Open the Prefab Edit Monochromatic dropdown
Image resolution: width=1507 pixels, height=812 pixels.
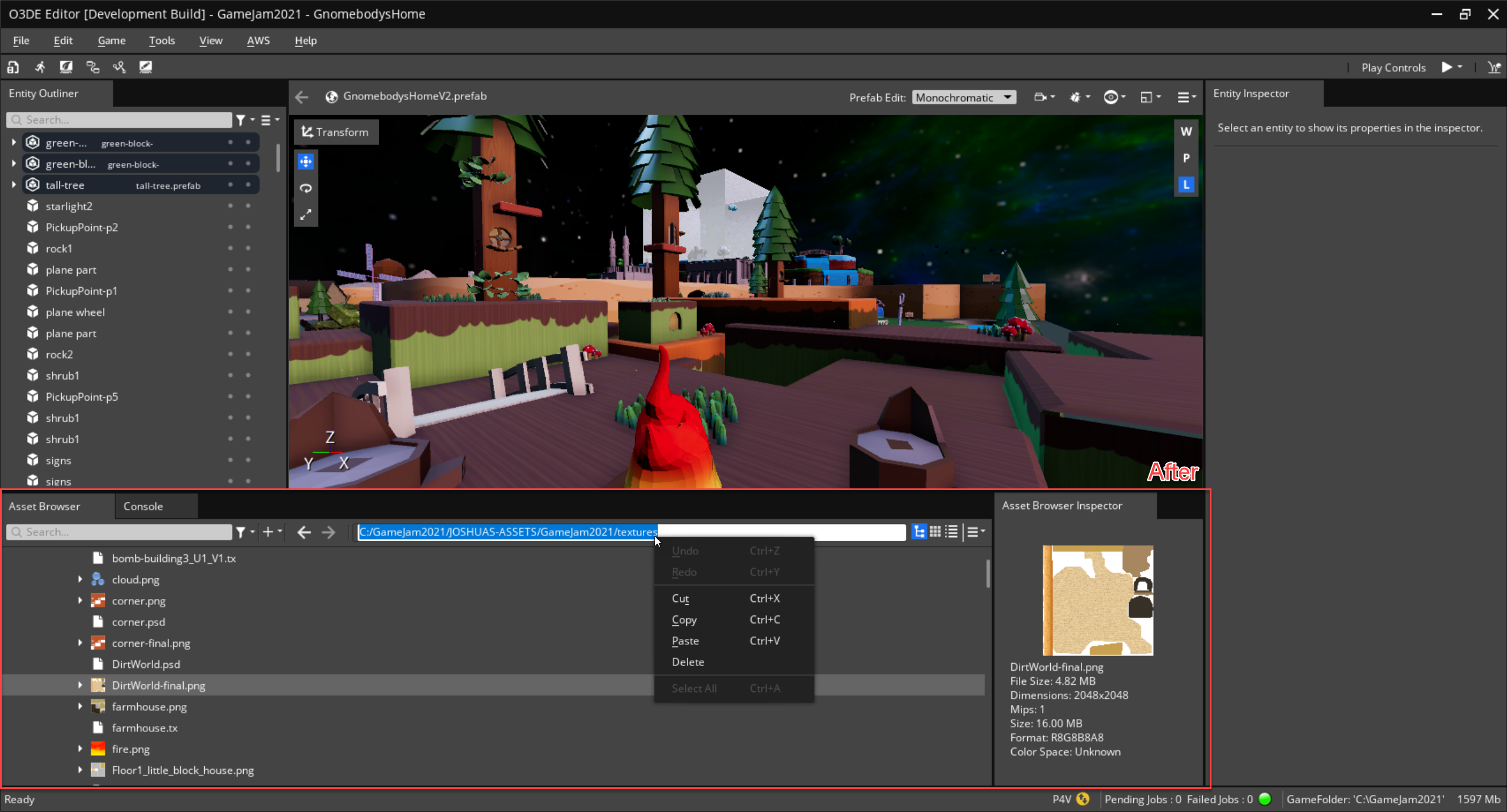[964, 98]
